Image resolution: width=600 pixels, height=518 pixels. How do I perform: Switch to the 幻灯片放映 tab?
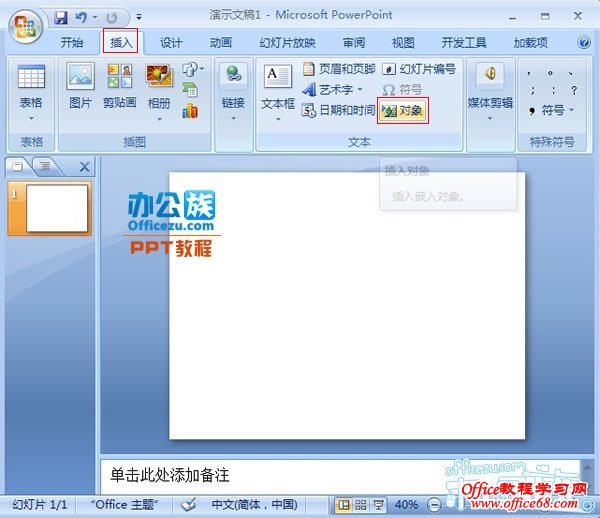point(287,43)
